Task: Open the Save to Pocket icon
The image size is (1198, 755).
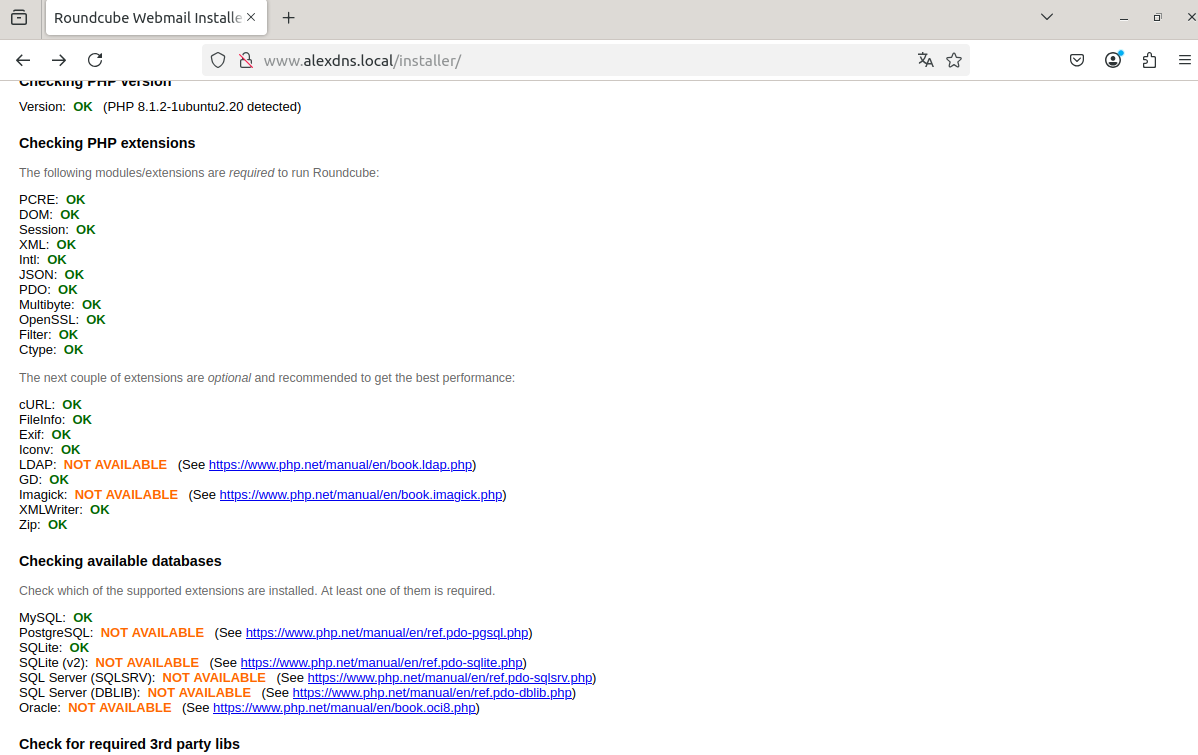Action: (x=1077, y=60)
